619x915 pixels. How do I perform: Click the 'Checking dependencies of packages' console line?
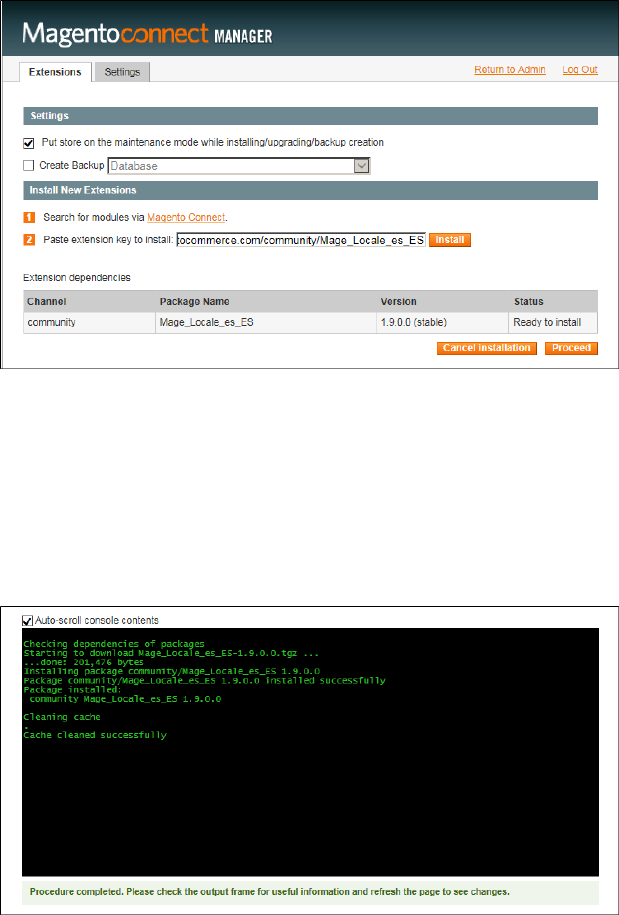point(114,644)
